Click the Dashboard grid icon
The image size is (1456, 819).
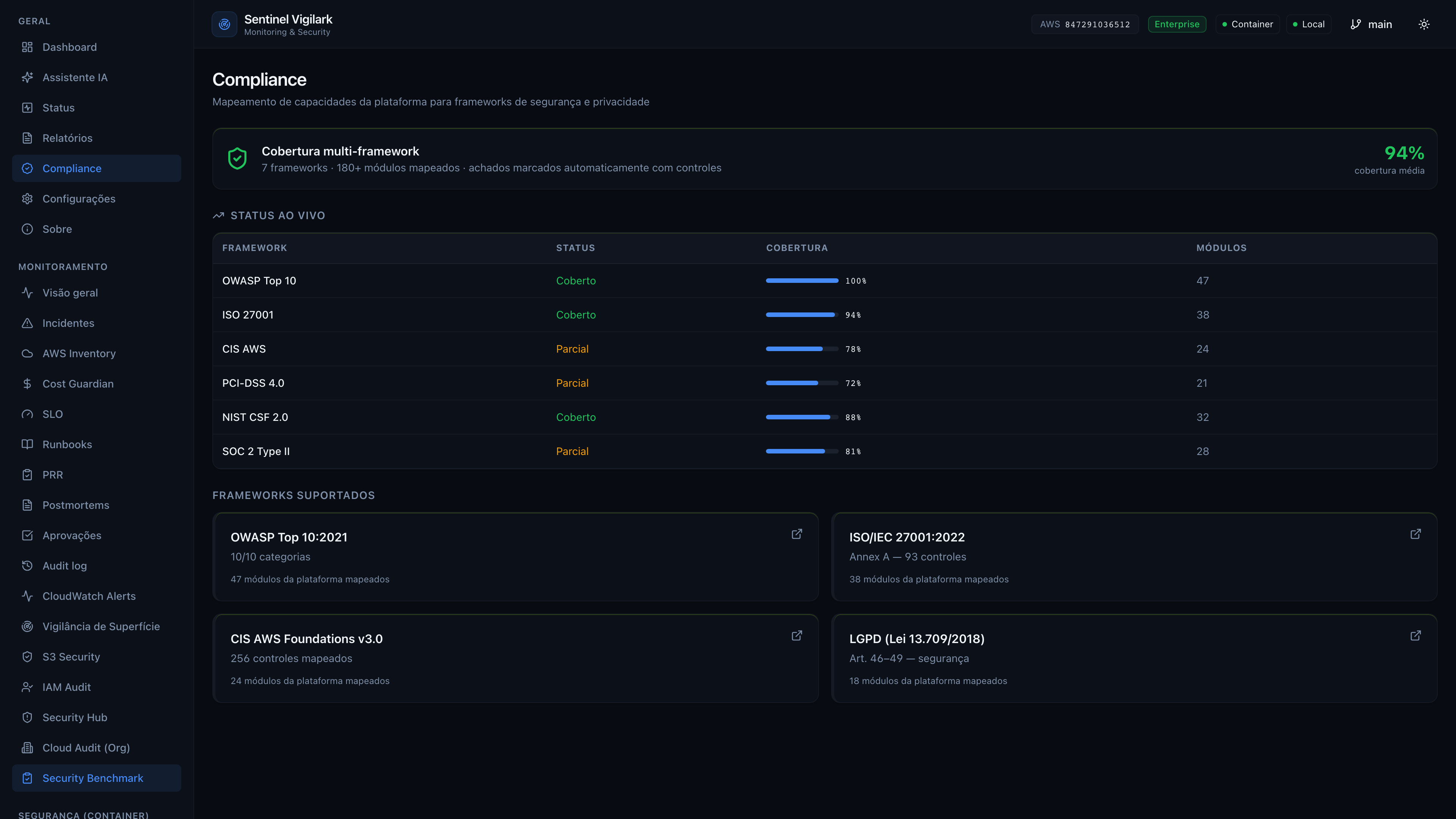[x=27, y=47]
